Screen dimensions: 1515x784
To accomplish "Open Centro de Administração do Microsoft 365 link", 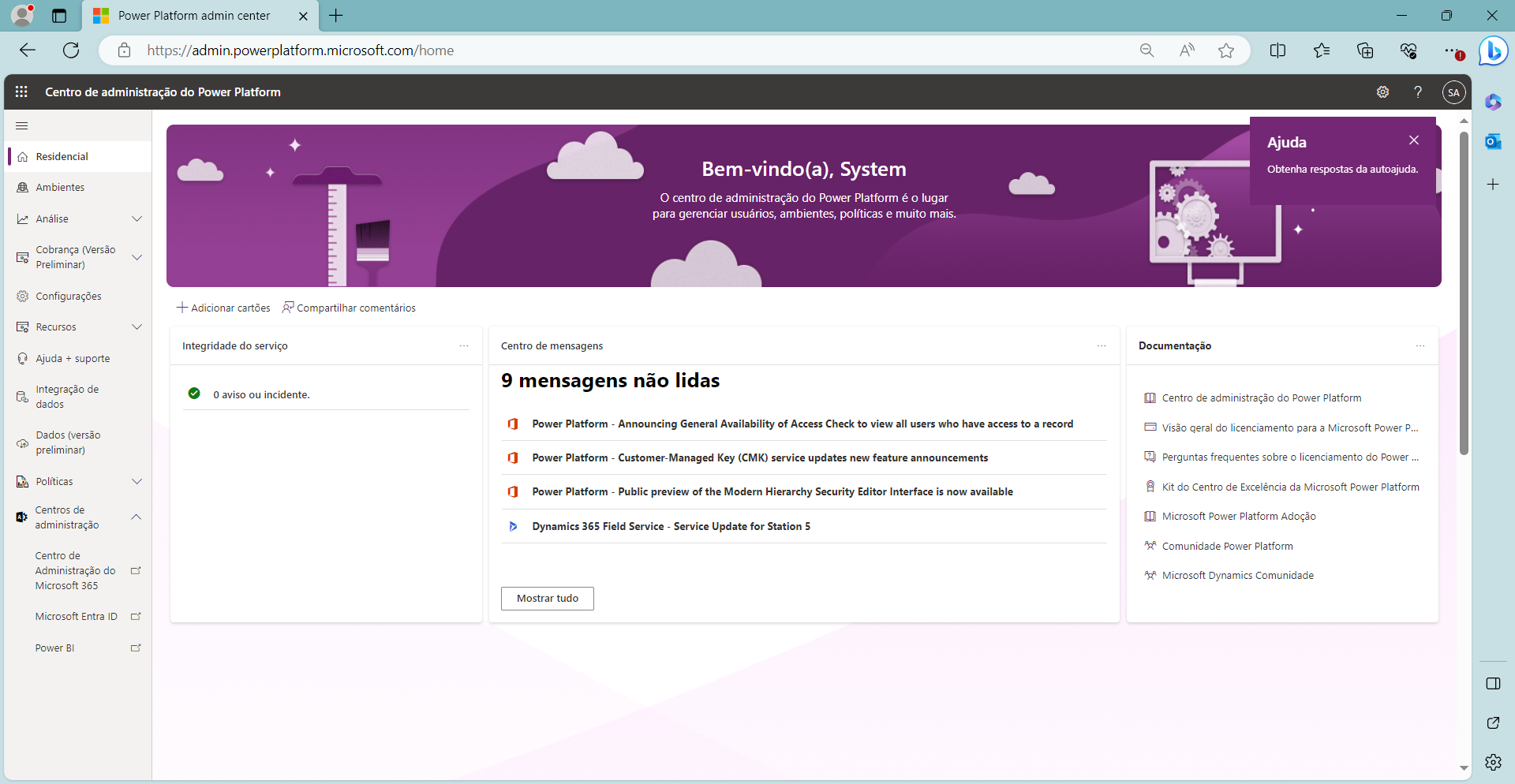I will pos(79,571).
